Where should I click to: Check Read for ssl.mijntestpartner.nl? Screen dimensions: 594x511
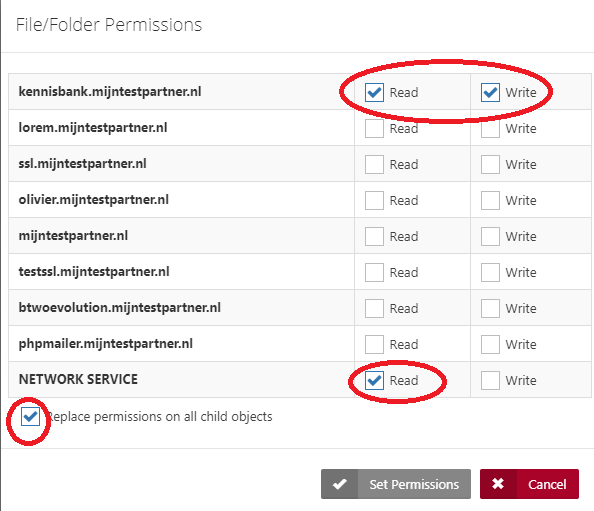pyautogui.click(x=374, y=164)
